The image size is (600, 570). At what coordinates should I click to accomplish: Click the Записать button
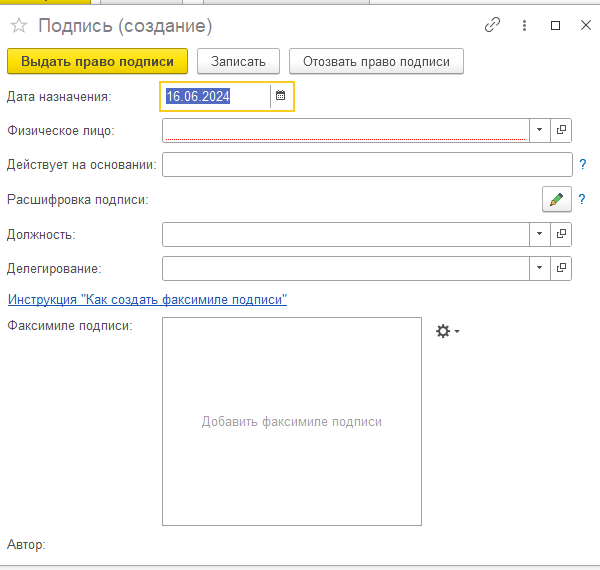(x=238, y=61)
